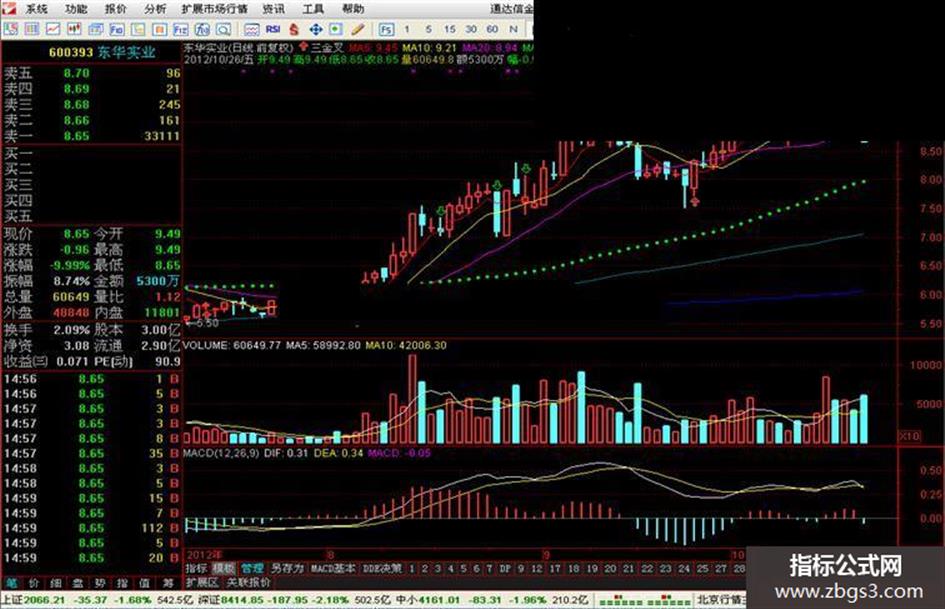The image size is (945, 609).
Task: Select the pencil drawing tool icon
Action: click(x=358, y=28)
